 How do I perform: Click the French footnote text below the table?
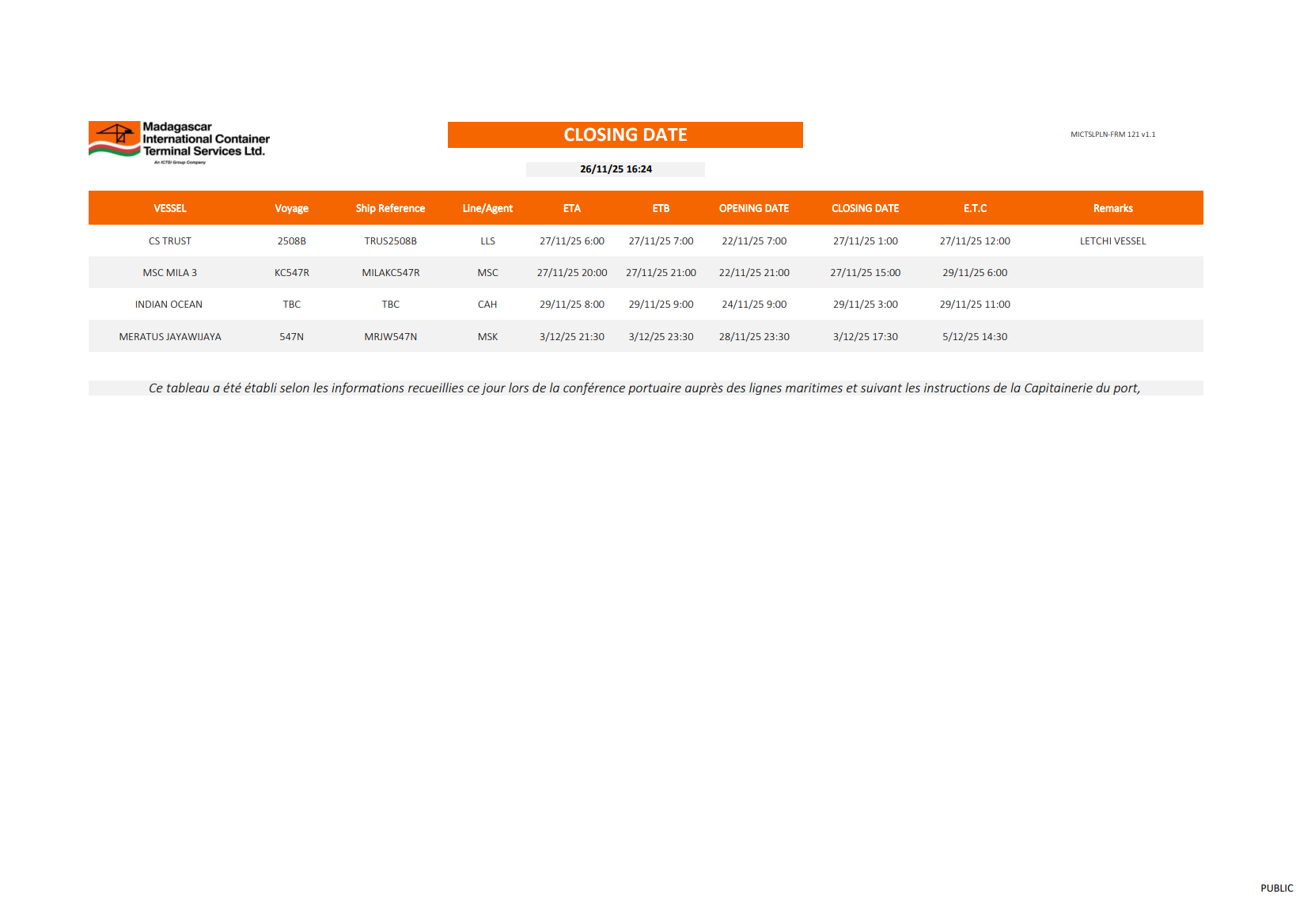pos(644,388)
